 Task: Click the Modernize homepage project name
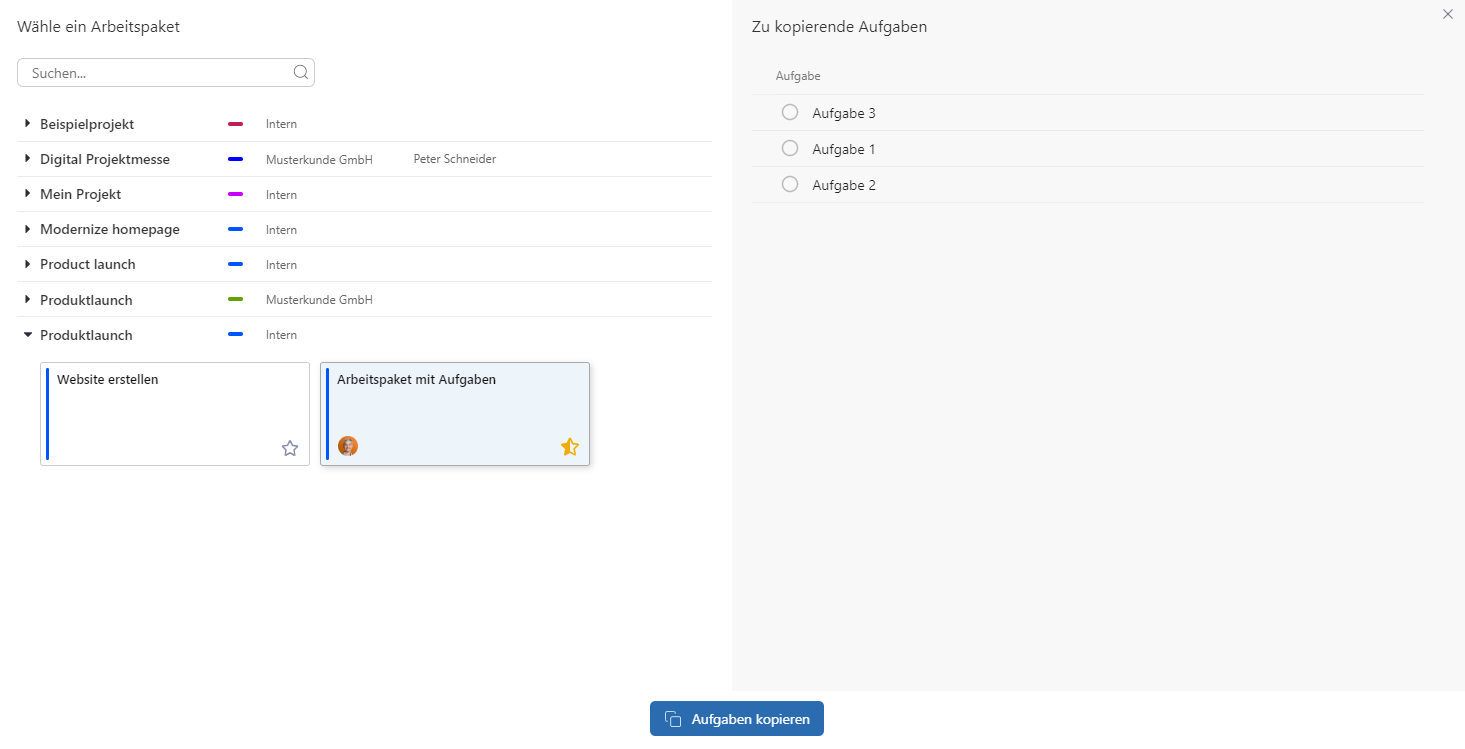pos(110,229)
